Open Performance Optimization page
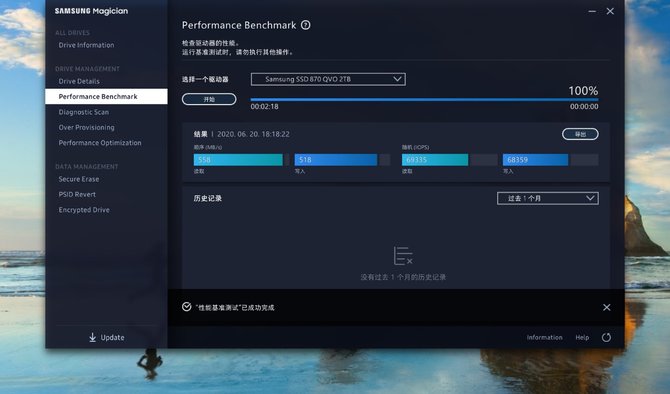670x394 pixels. [x=100, y=143]
